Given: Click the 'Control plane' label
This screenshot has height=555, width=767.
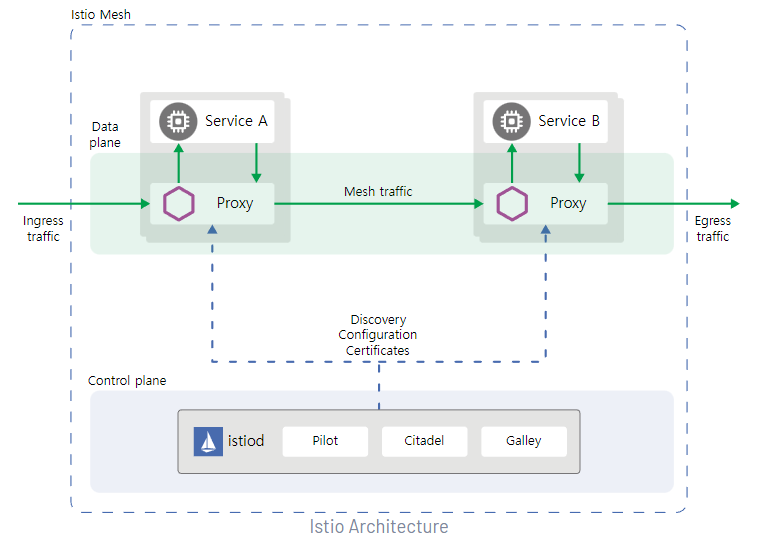Looking at the screenshot, I should click(127, 380).
